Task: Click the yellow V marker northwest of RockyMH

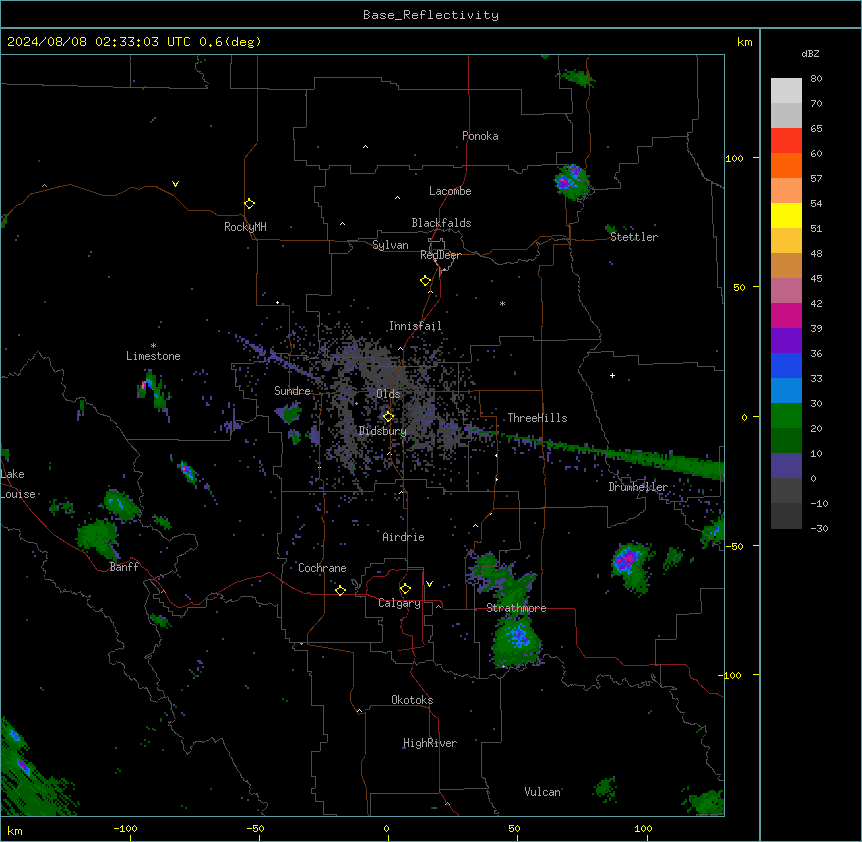Action: [x=175, y=184]
